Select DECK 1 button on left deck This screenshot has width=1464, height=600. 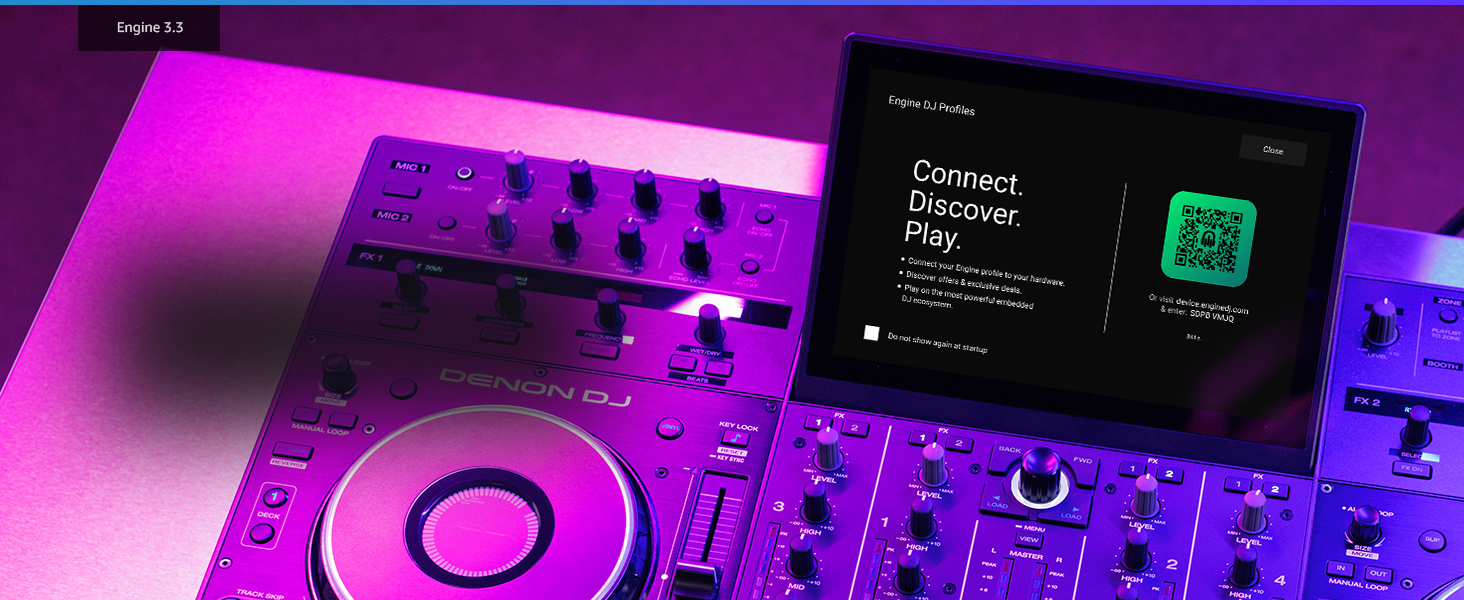coord(275,496)
